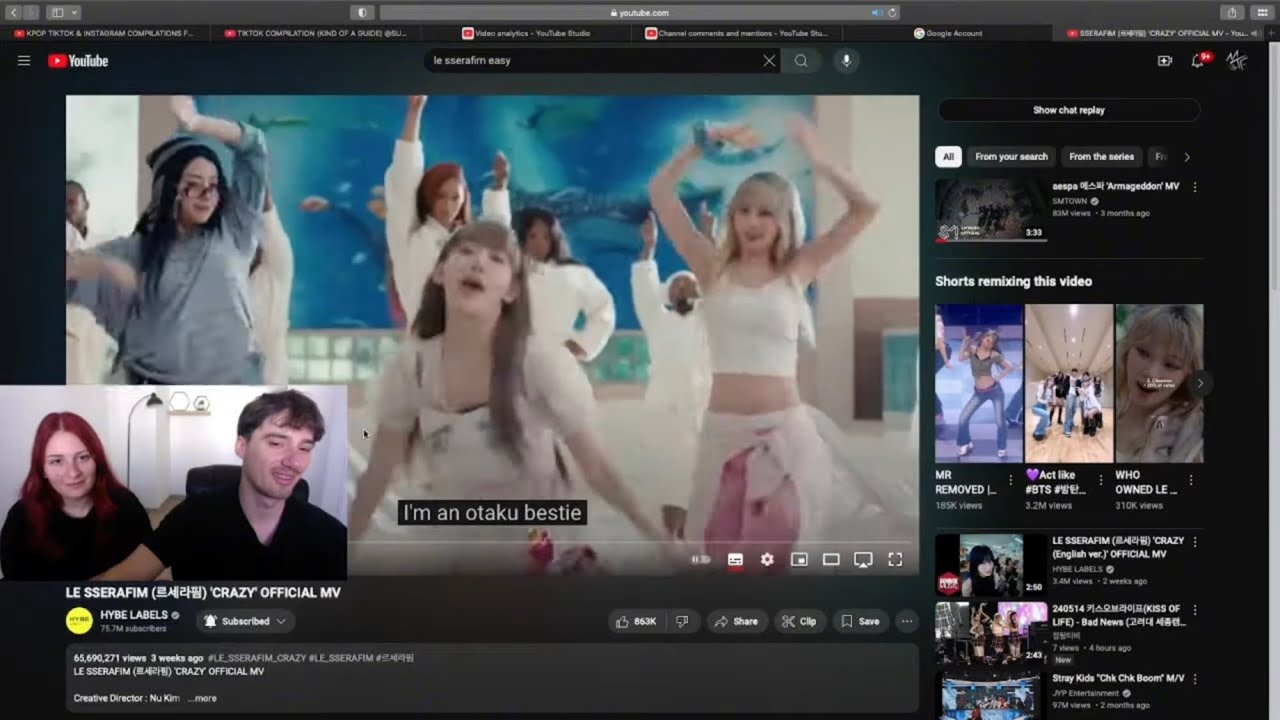Open options for CRAZY English ver.
The width and height of the screenshot is (1280, 720).
1195,542
